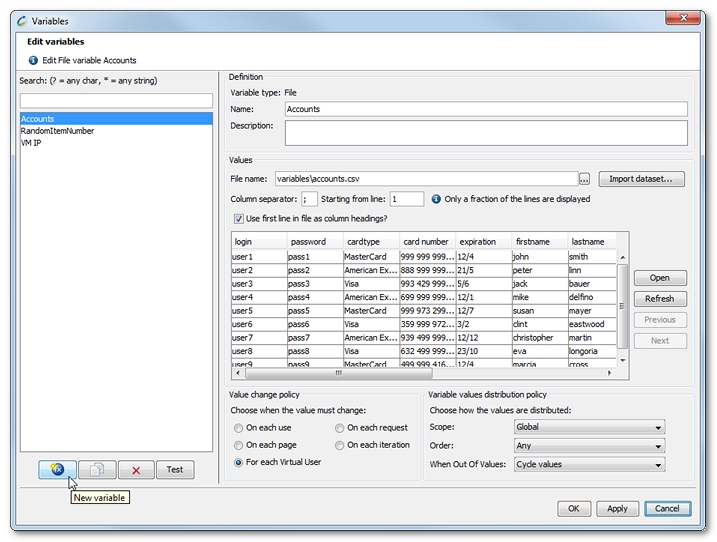Click the browse file ellipsis button

(585, 179)
